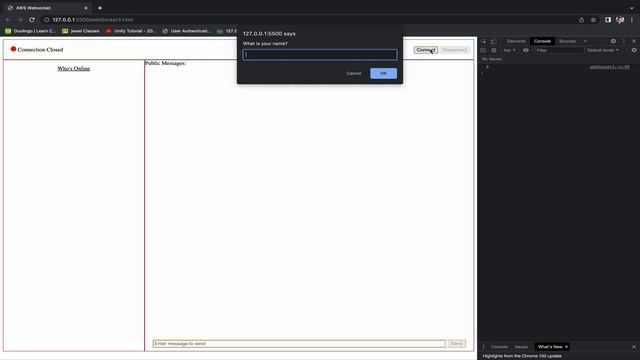Image resolution: width=640 pixels, height=360 pixels.
Task: Click the 'Who's Online' heading
Action: click(x=73, y=69)
